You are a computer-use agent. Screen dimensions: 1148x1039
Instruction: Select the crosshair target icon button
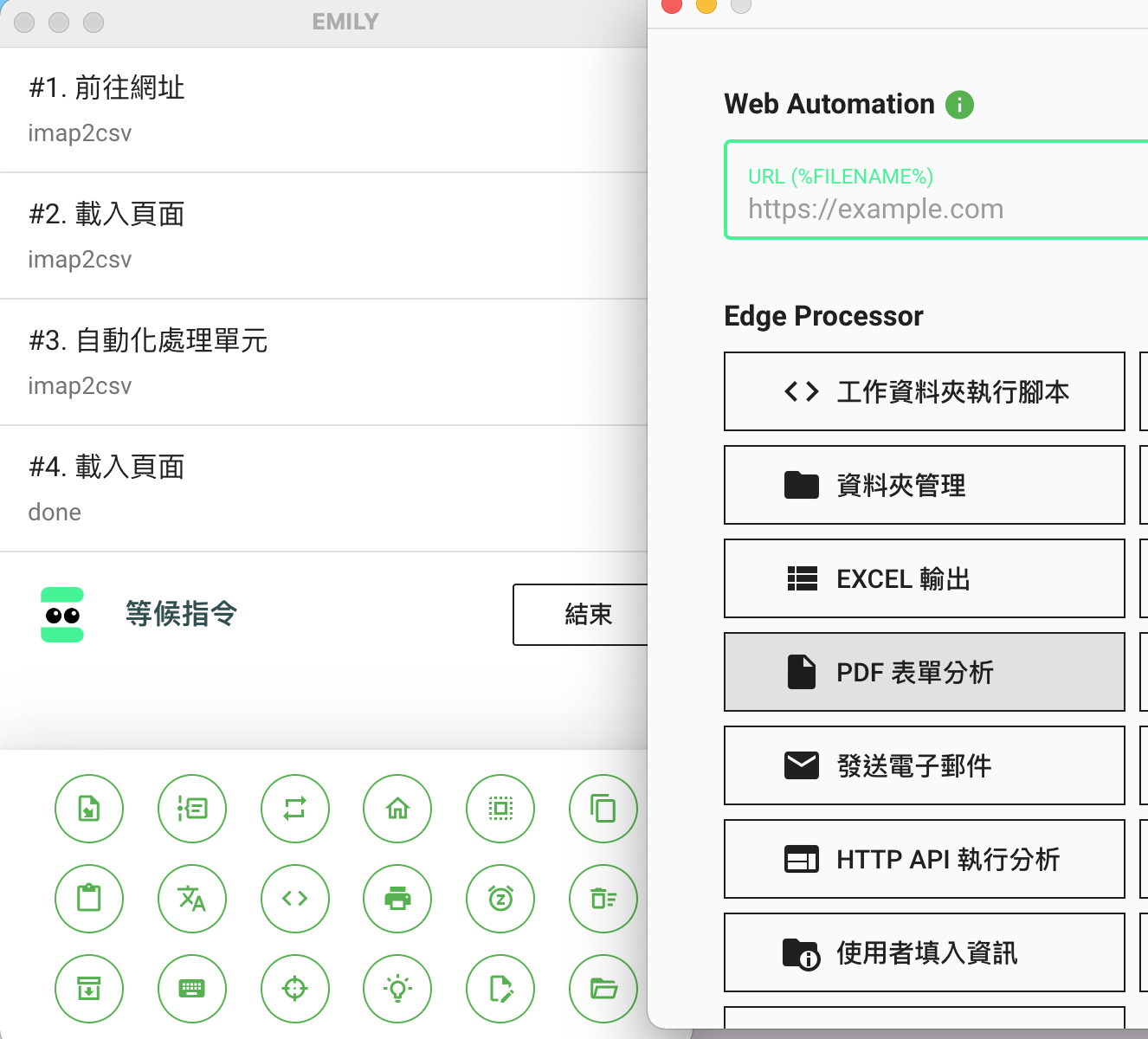[x=295, y=988]
